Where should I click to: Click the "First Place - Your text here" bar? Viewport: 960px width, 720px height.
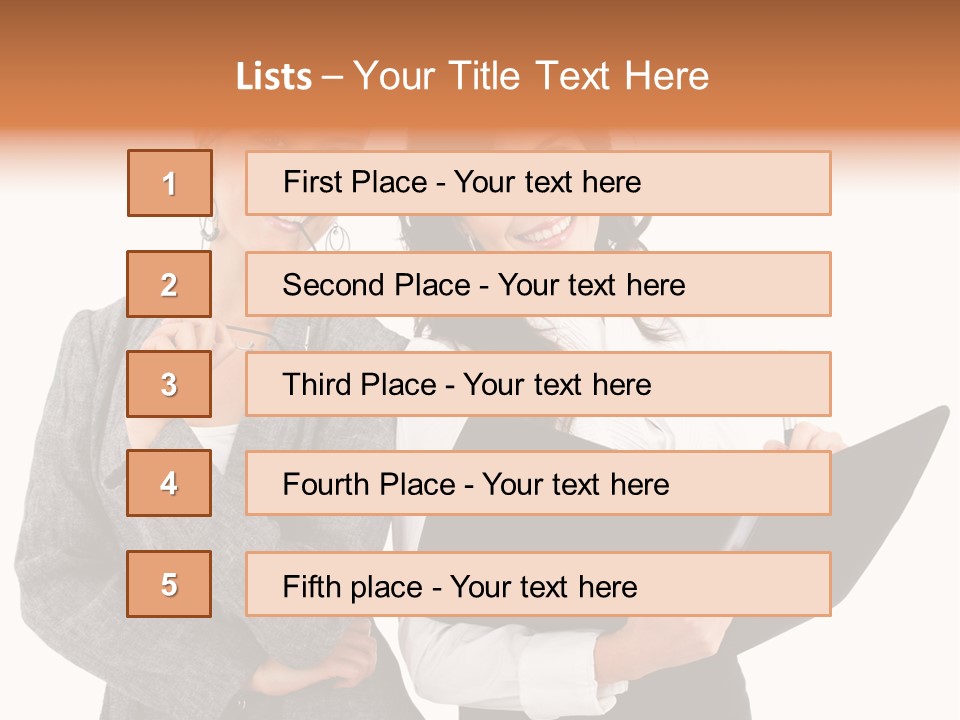538,183
